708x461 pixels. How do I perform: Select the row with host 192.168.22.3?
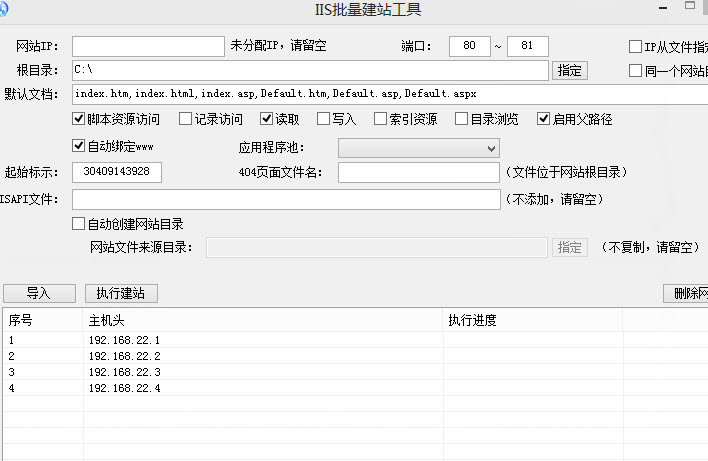point(356,372)
